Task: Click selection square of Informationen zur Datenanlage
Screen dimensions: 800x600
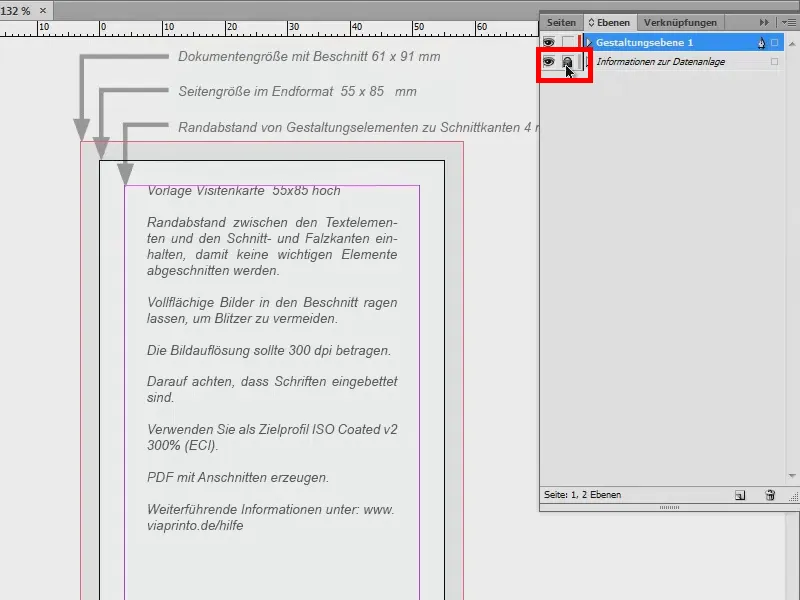Action: (x=774, y=62)
